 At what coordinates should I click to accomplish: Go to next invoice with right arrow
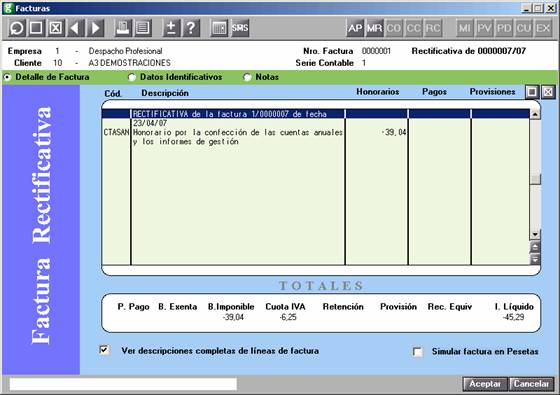tap(95, 28)
